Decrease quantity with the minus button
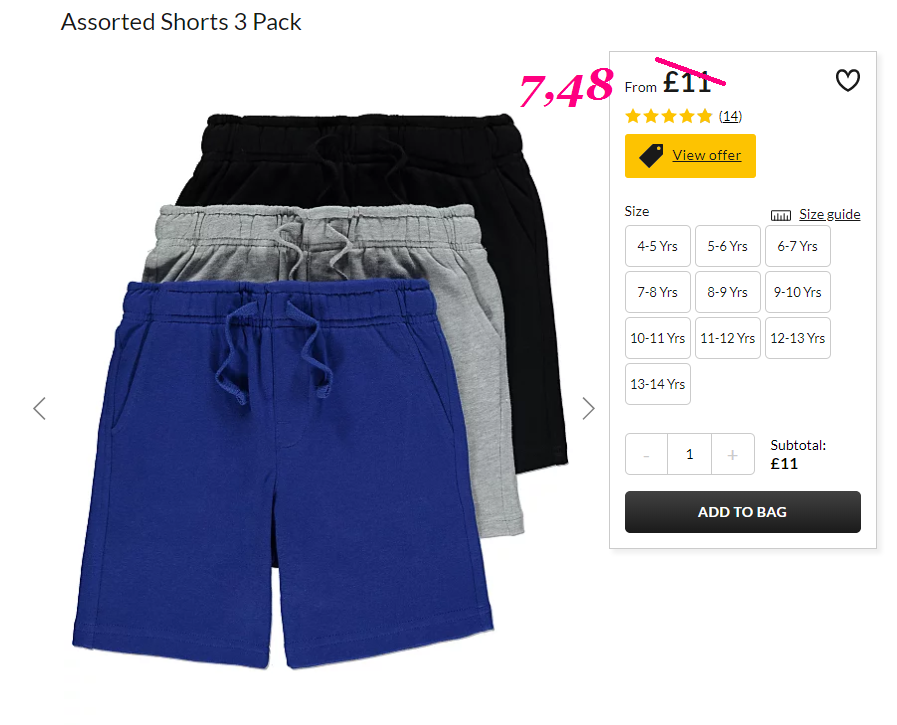Screen dimensions: 897x725 [646, 454]
